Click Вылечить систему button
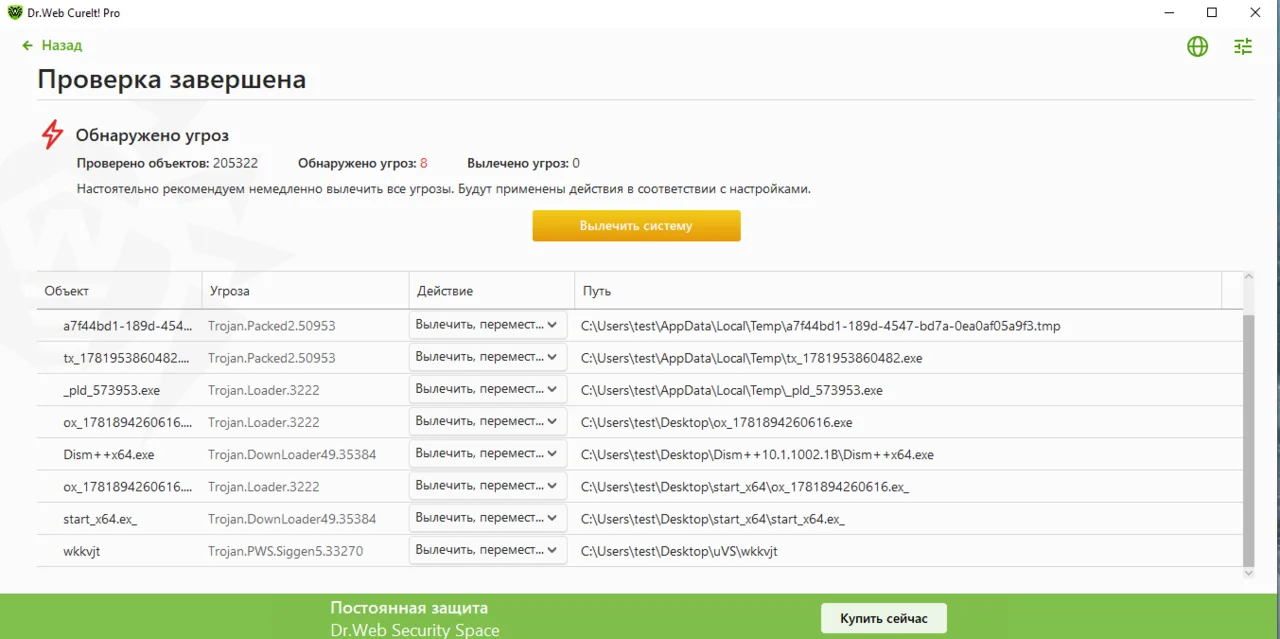This screenshot has width=1280, height=639. (636, 226)
